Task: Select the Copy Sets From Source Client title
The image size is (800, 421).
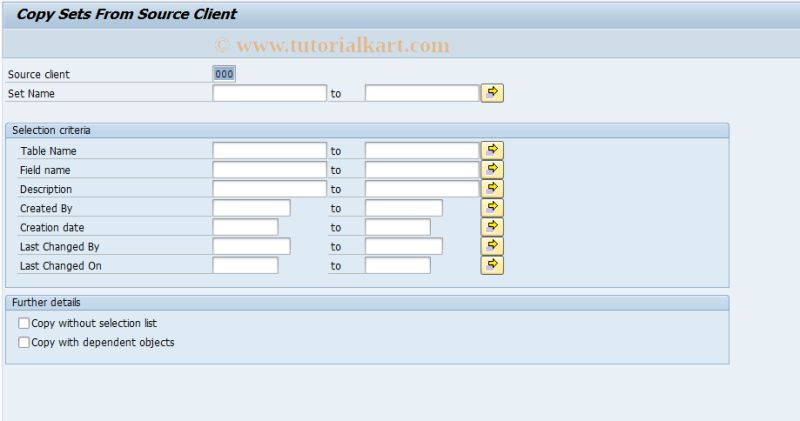Action: [x=127, y=14]
